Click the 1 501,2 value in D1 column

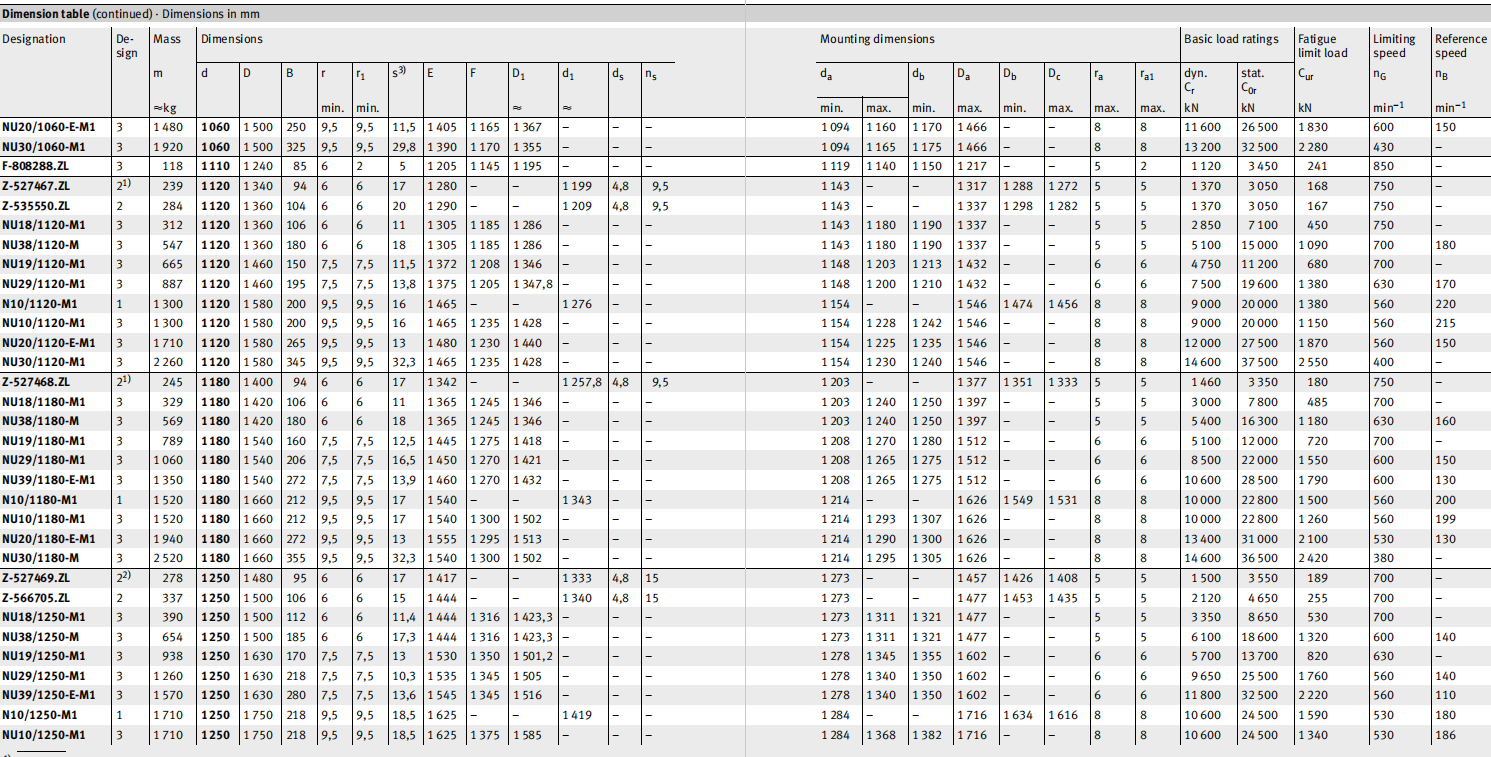coord(532,657)
